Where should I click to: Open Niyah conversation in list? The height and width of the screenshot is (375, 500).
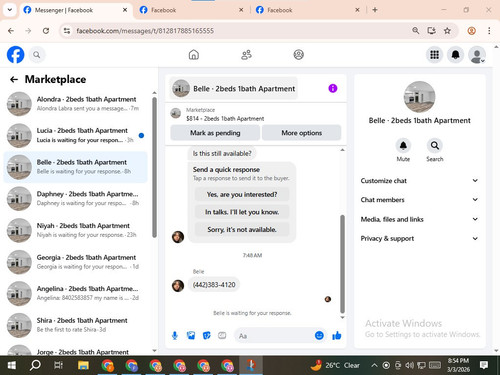[x=76, y=230]
